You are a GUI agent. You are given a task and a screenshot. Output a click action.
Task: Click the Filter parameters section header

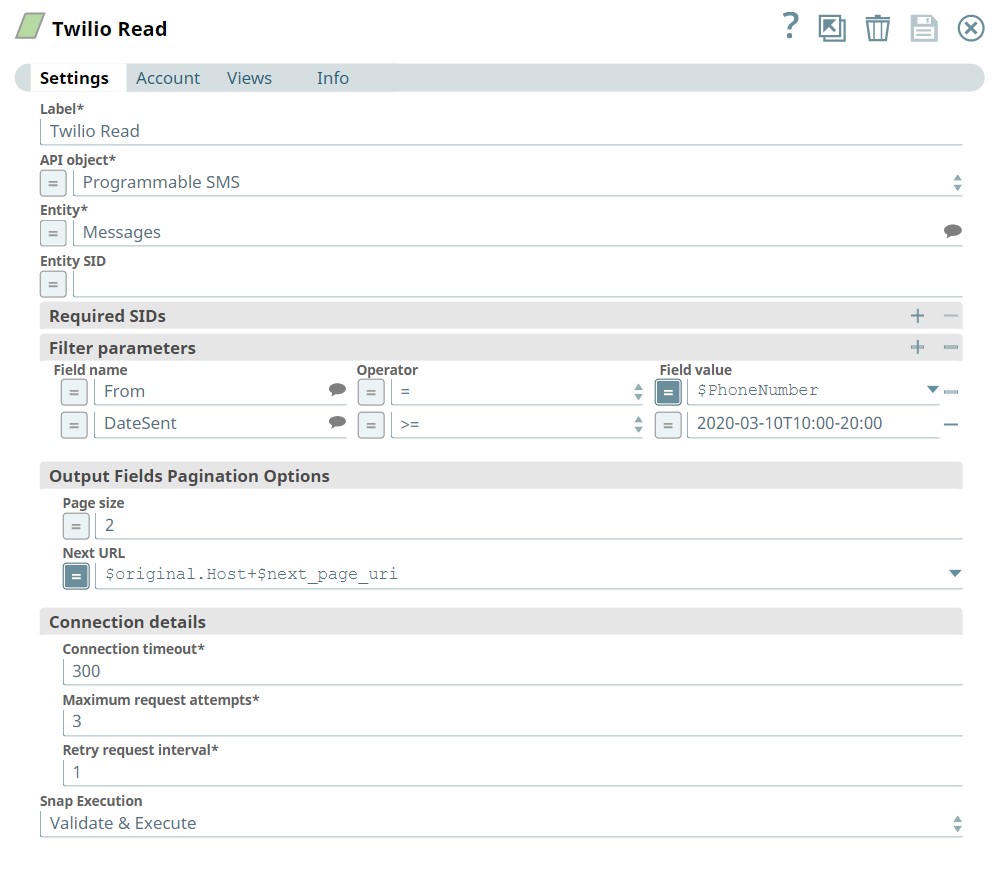pos(501,347)
